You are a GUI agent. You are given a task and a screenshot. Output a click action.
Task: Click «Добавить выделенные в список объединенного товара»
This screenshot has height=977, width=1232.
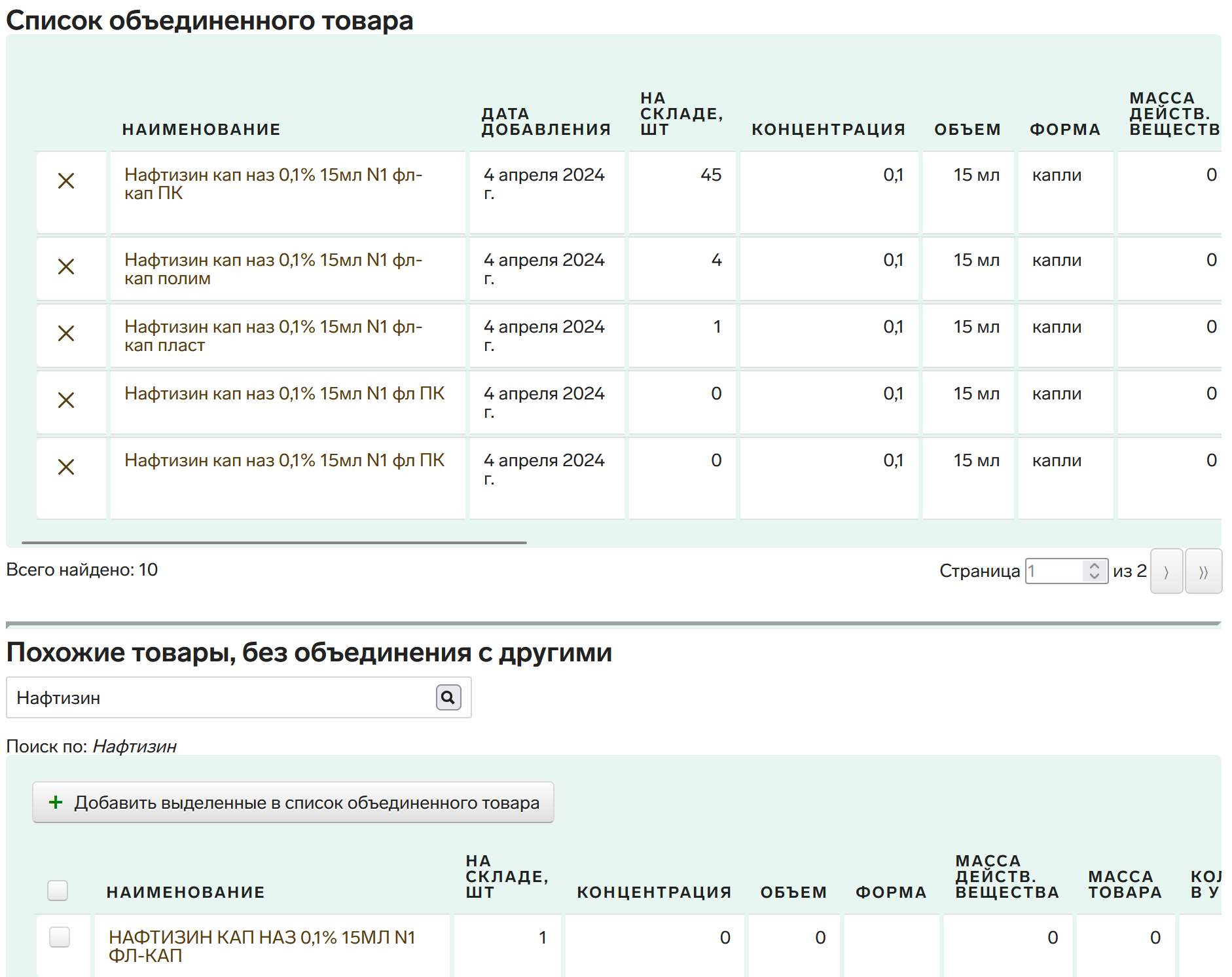click(x=293, y=802)
